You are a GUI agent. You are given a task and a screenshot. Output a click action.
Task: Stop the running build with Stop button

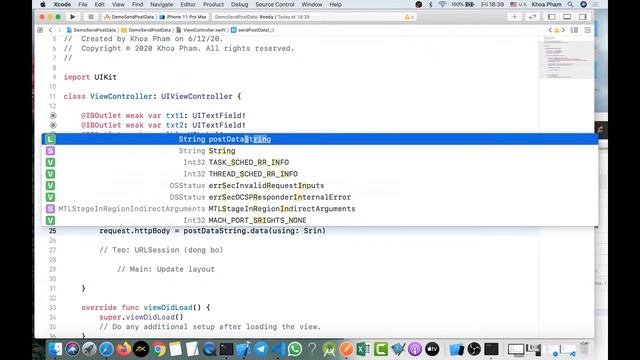pyautogui.click(x=91, y=17)
